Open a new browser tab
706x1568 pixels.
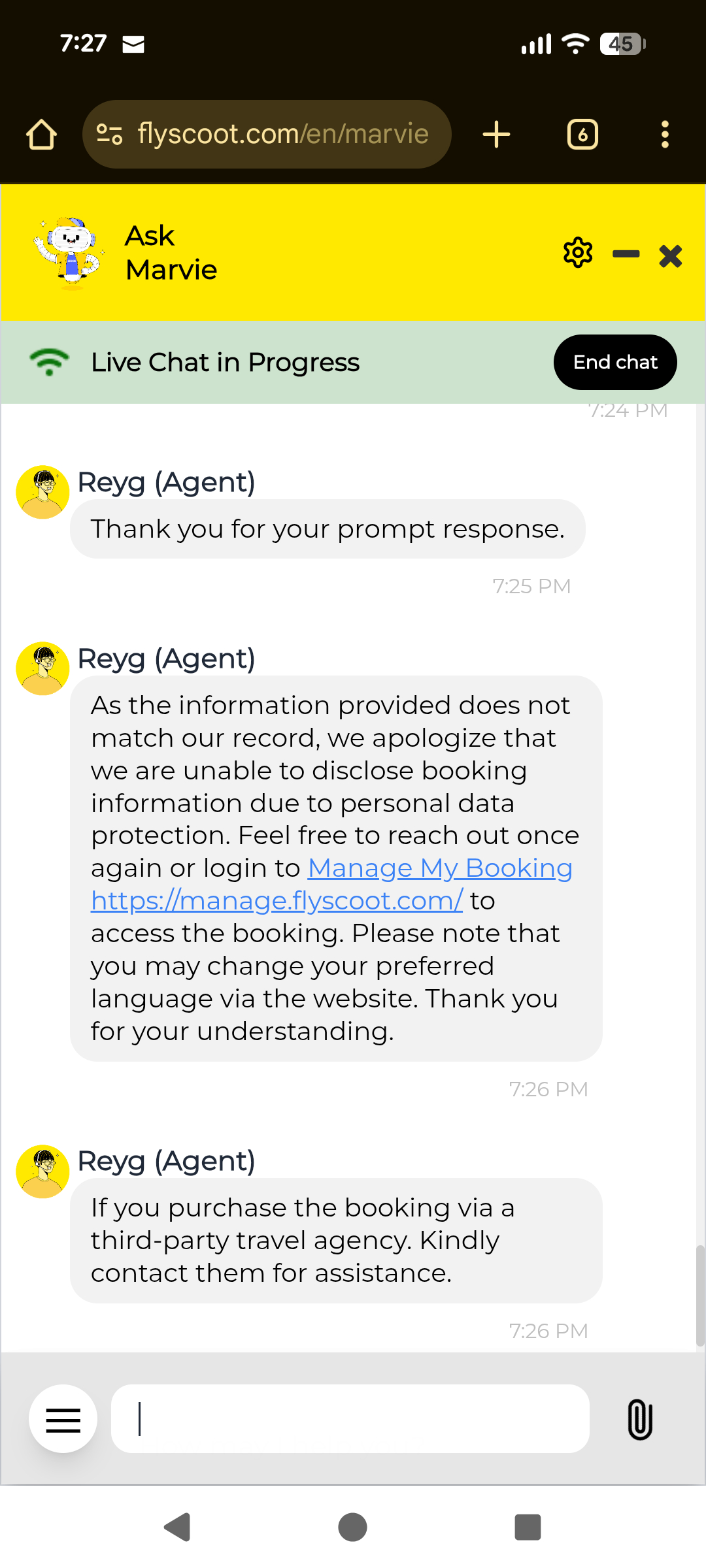coord(496,135)
